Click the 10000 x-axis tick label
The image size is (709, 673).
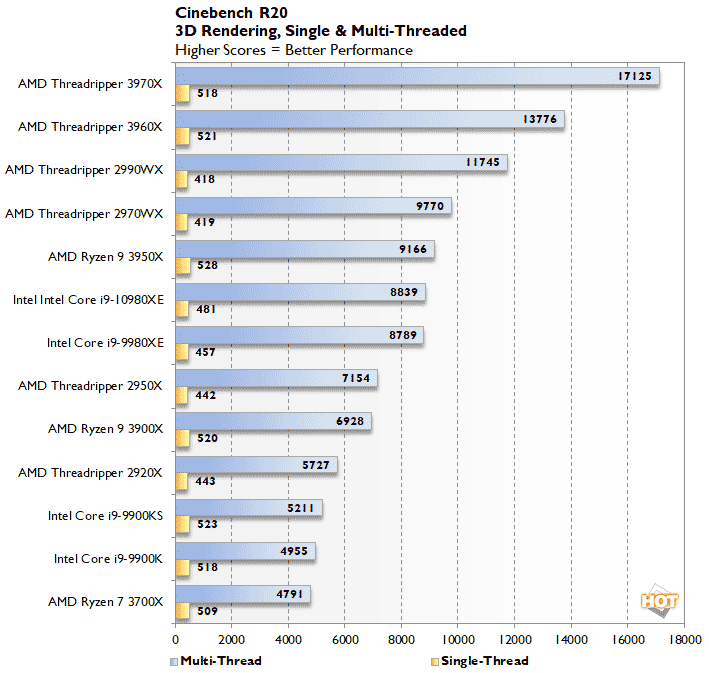point(458,640)
